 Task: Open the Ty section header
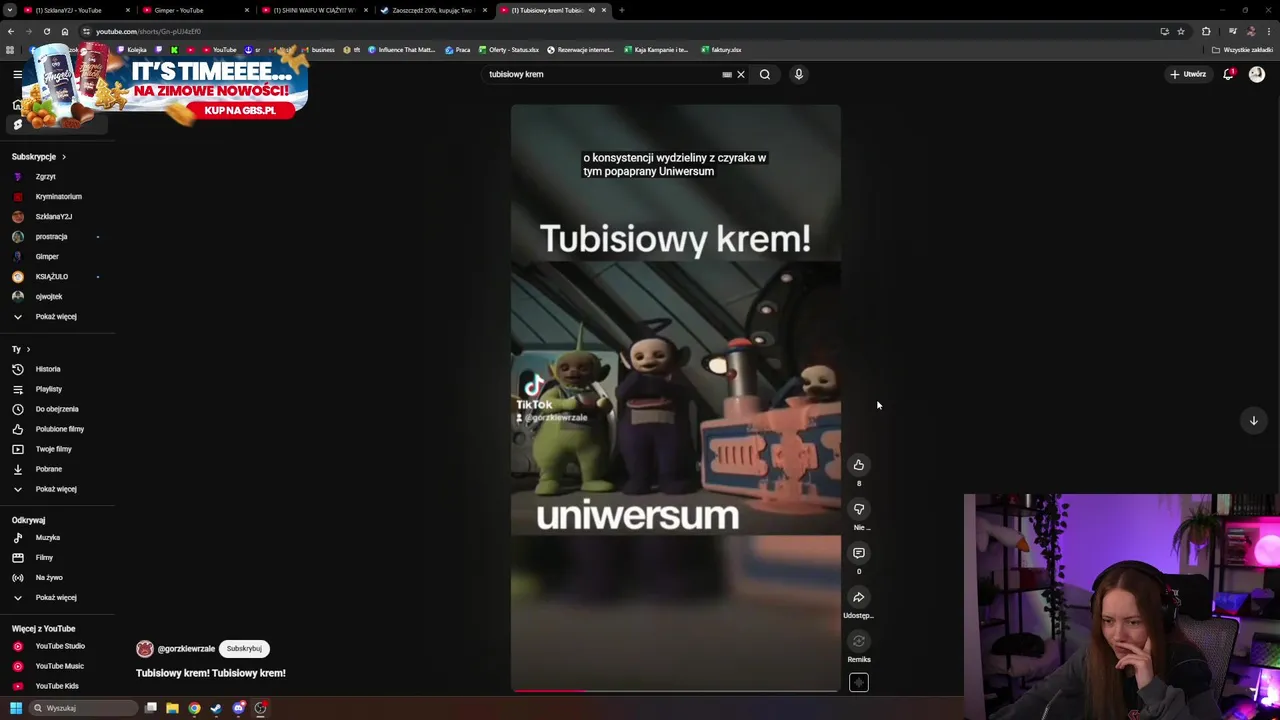pyautogui.click(x=21, y=349)
